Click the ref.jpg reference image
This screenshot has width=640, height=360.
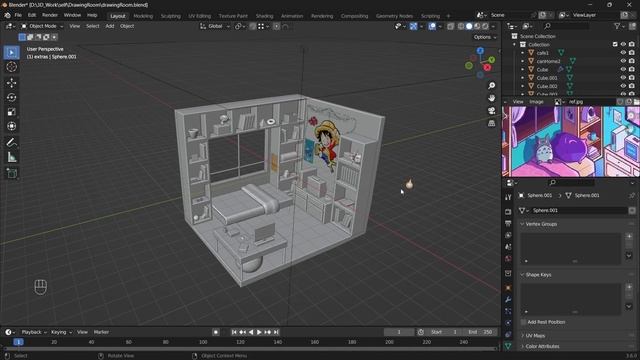point(571,141)
